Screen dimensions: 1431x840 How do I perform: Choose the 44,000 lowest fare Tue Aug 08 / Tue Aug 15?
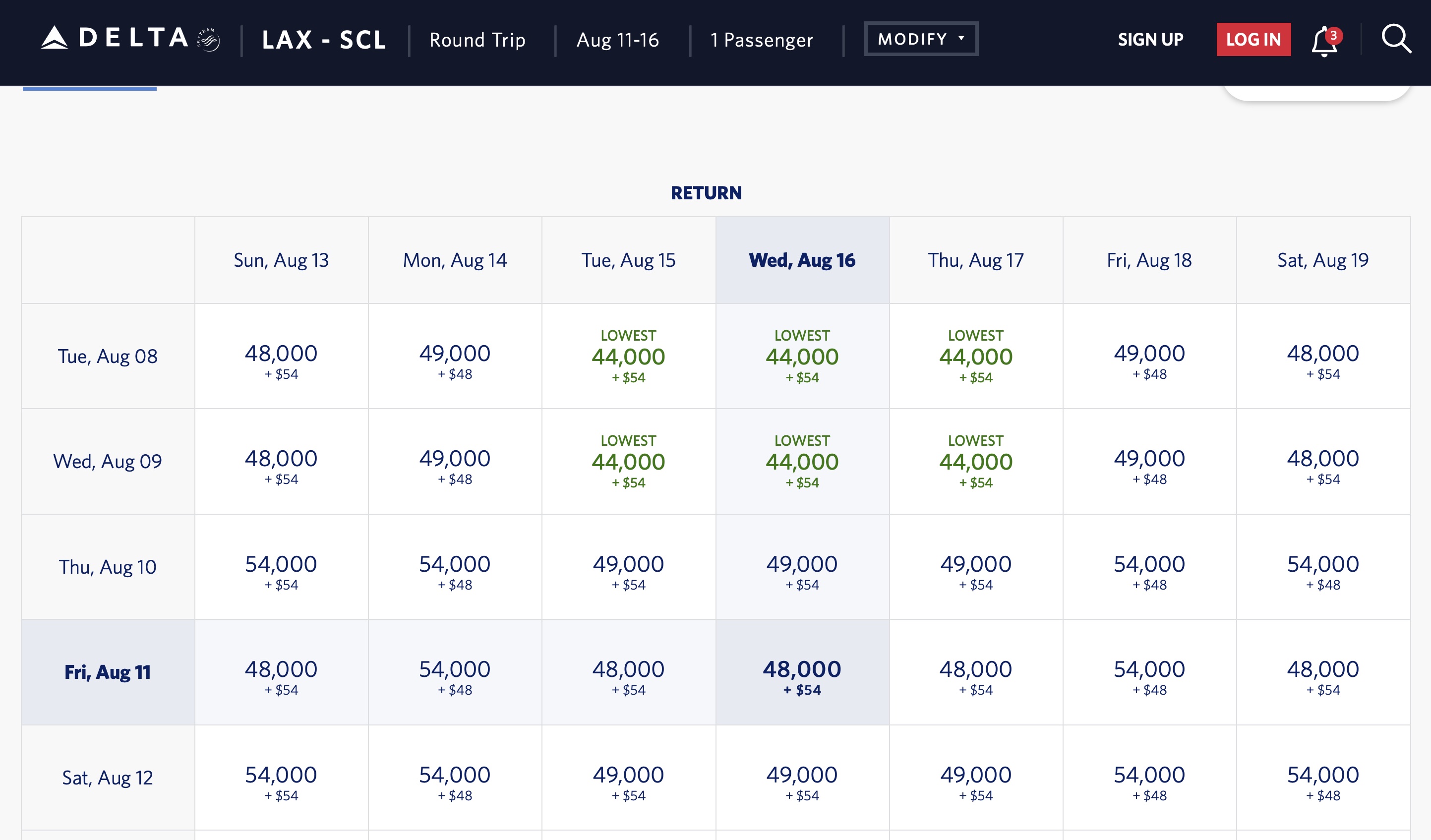(628, 357)
